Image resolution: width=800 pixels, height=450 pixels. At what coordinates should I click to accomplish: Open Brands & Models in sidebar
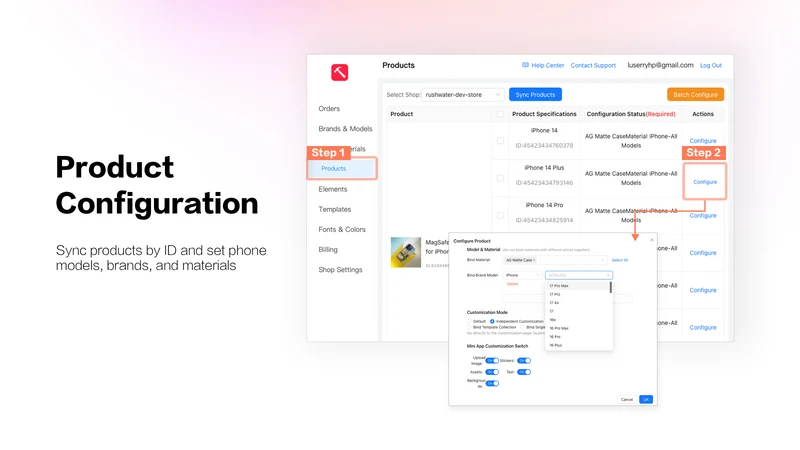pyautogui.click(x=345, y=129)
